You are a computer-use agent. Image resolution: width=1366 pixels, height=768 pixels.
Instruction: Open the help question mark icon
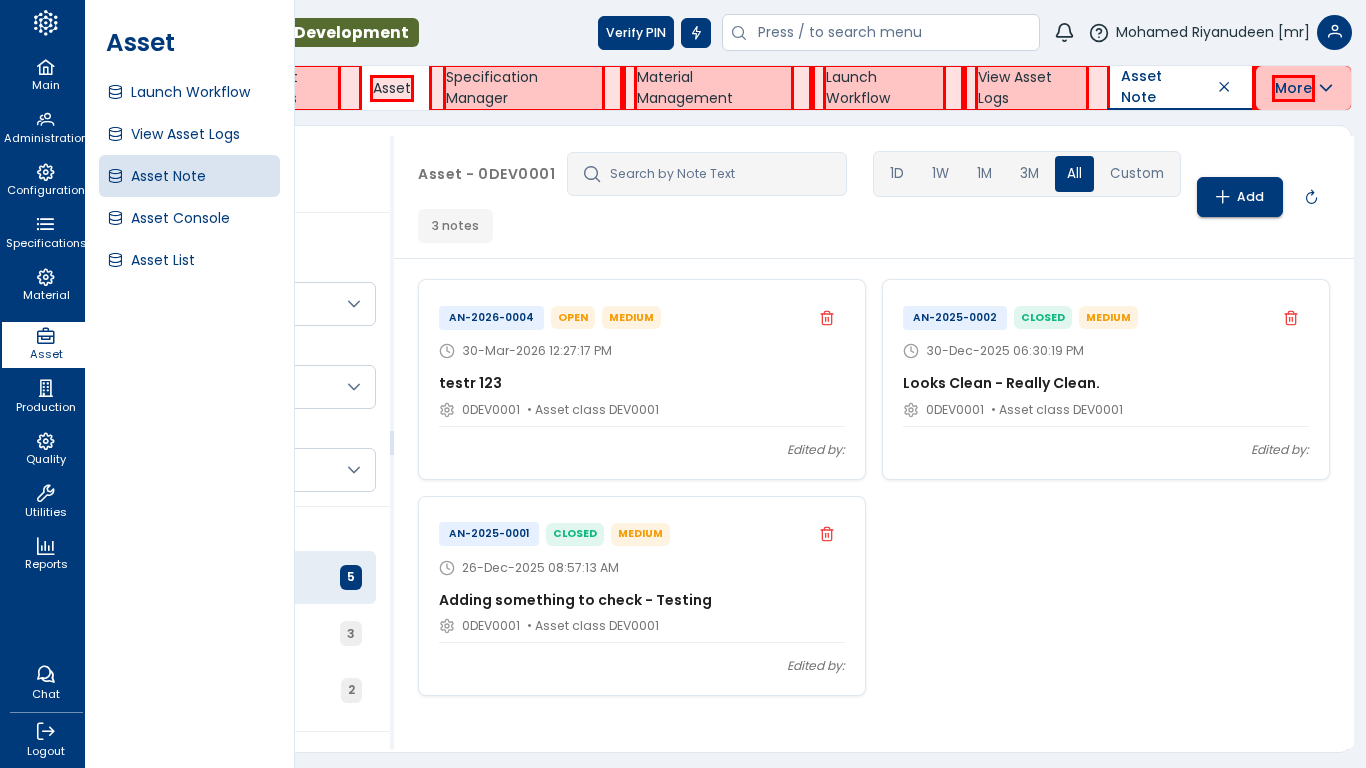tap(1098, 33)
